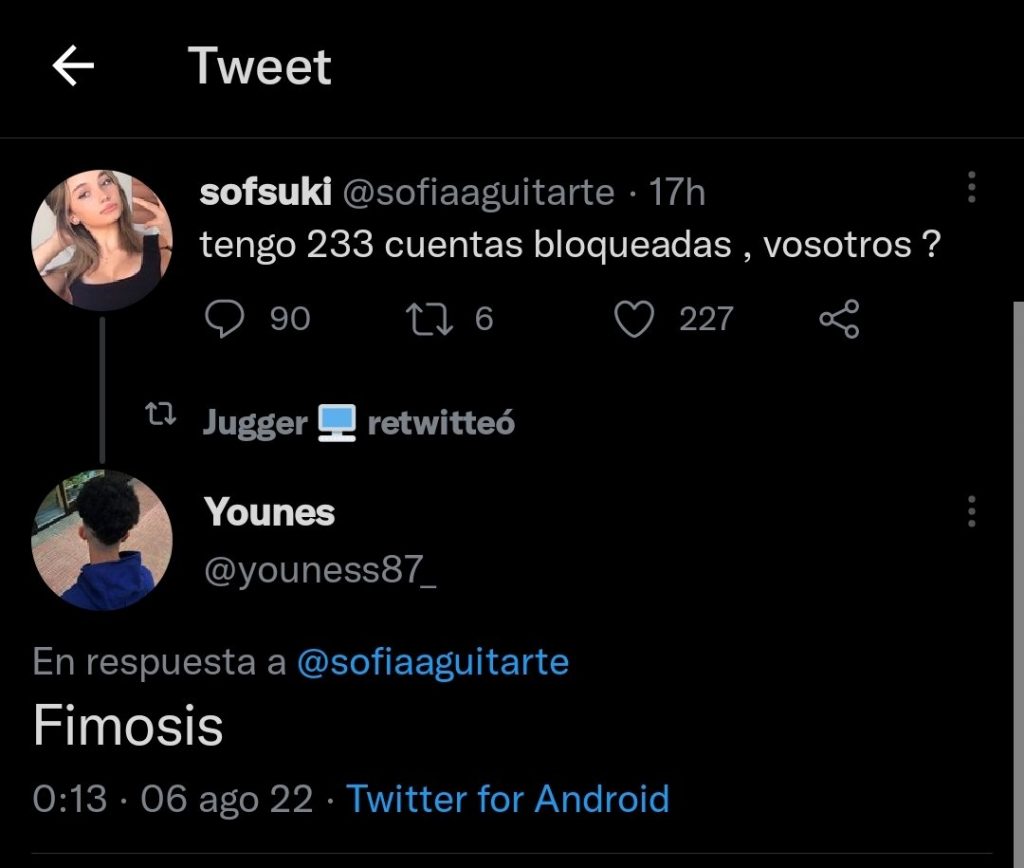This screenshot has width=1024, height=868.
Task: Open the @sofiaaguitarte mention link
Action: [432, 662]
